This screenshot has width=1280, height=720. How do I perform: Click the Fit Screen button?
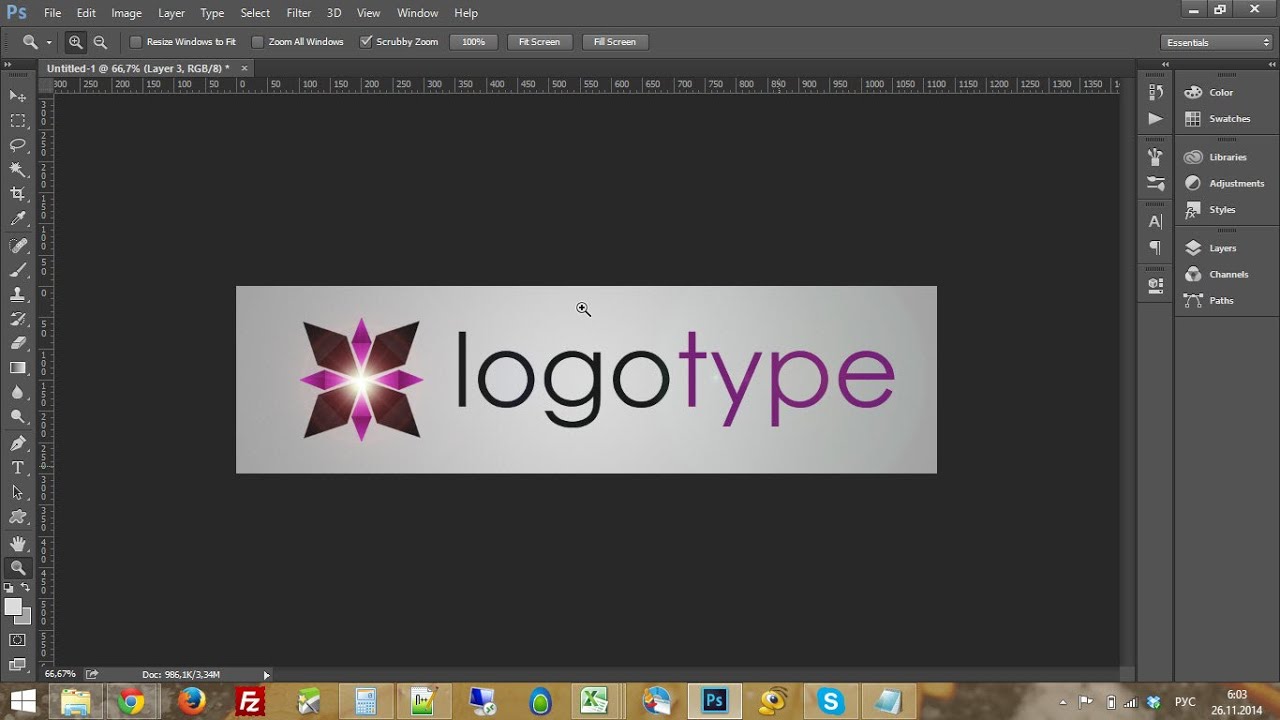(539, 42)
